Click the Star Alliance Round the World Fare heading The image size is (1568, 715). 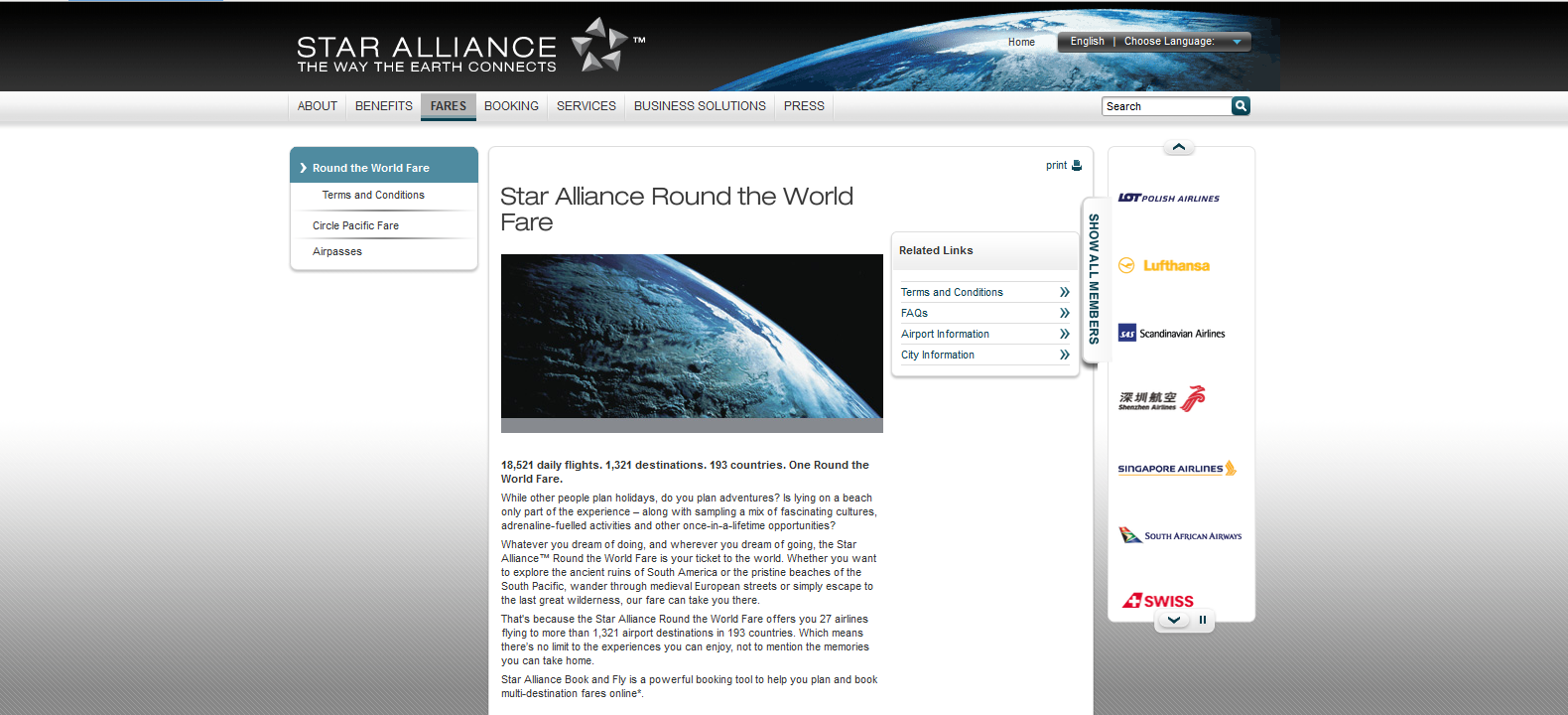click(677, 209)
